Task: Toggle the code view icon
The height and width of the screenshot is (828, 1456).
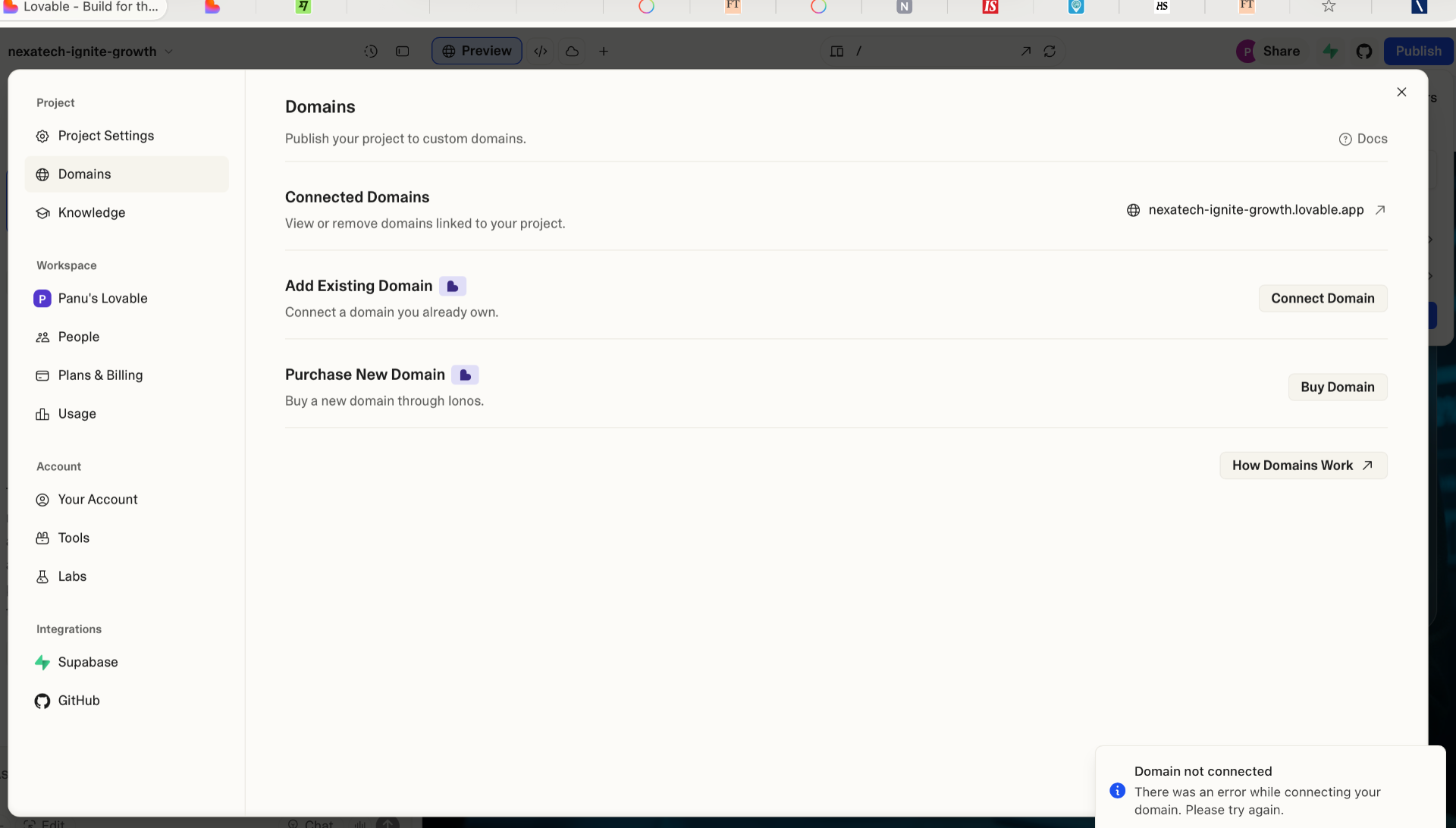Action: point(541,52)
